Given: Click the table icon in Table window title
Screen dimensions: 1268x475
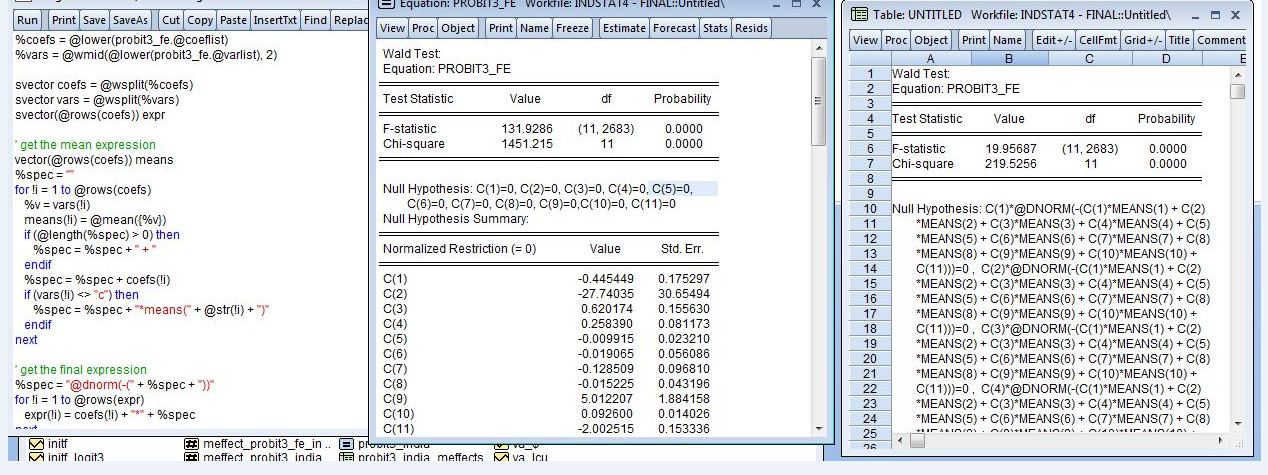Looking at the screenshot, I should tap(859, 15).
